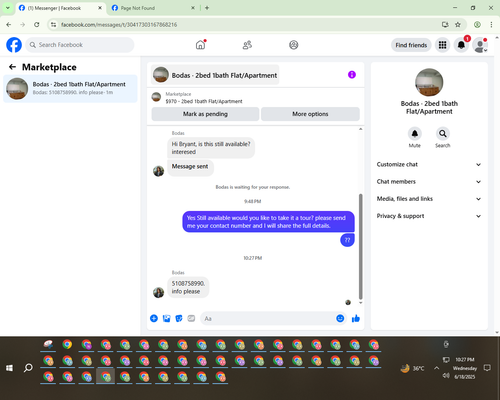Open the Groups icon in top navigation
The height and width of the screenshot is (400, 500).
[294, 45]
